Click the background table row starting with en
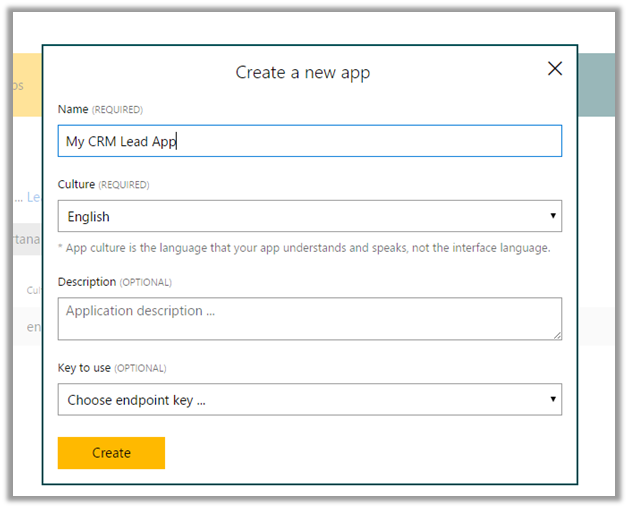Viewport: 628px width, 508px height. pyautogui.click(x=32, y=327)
